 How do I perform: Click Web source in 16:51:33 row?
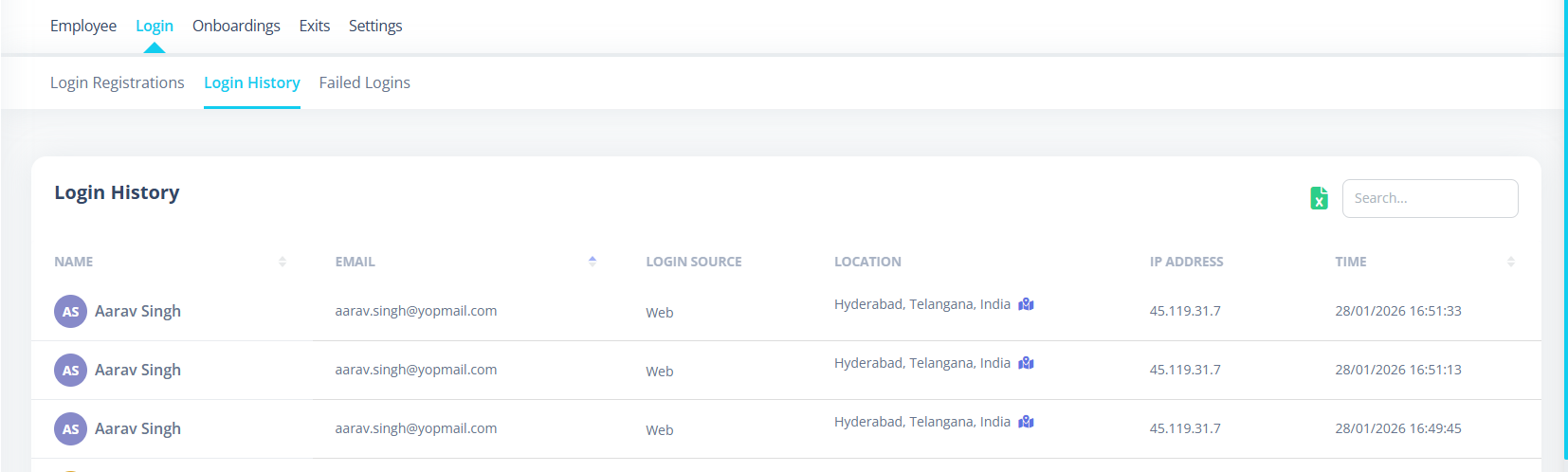click(660, 313)
